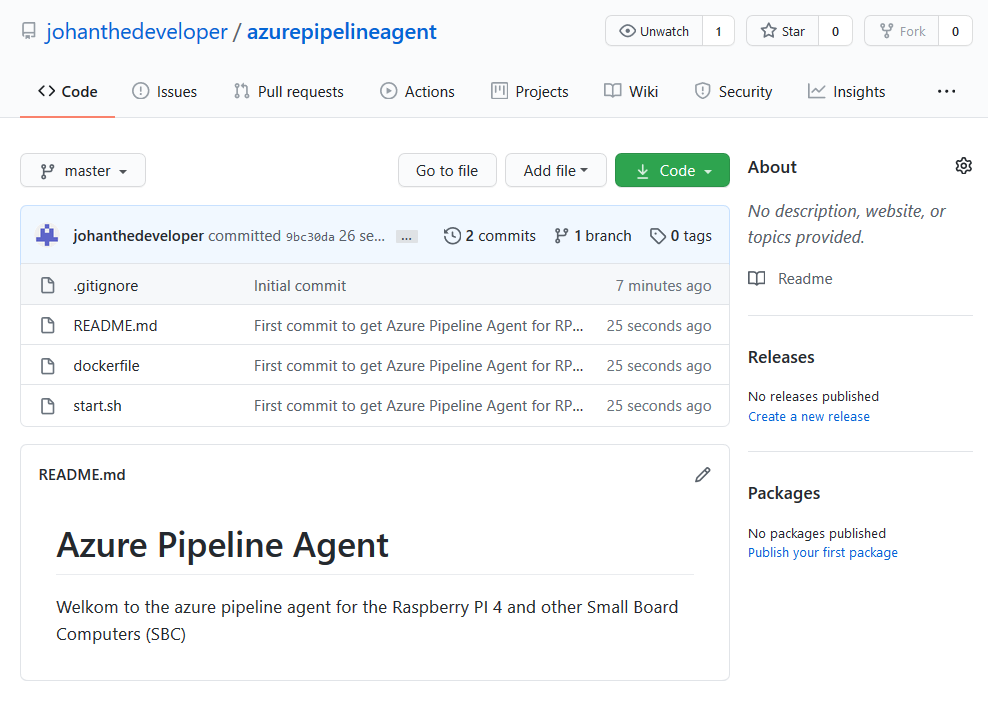
Task: Open the Projects tab
Action: (x=530, y=91)
